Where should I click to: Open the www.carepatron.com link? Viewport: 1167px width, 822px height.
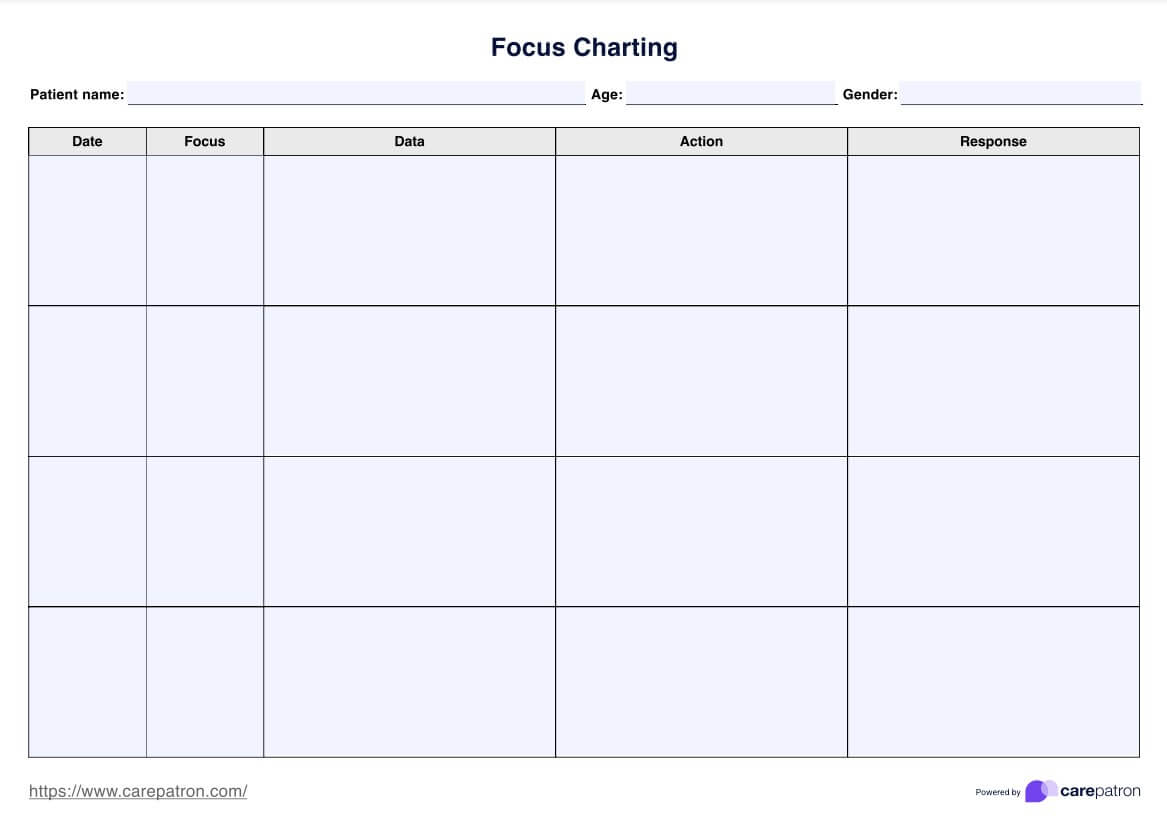pyautogui.click(x=138, y=791)
